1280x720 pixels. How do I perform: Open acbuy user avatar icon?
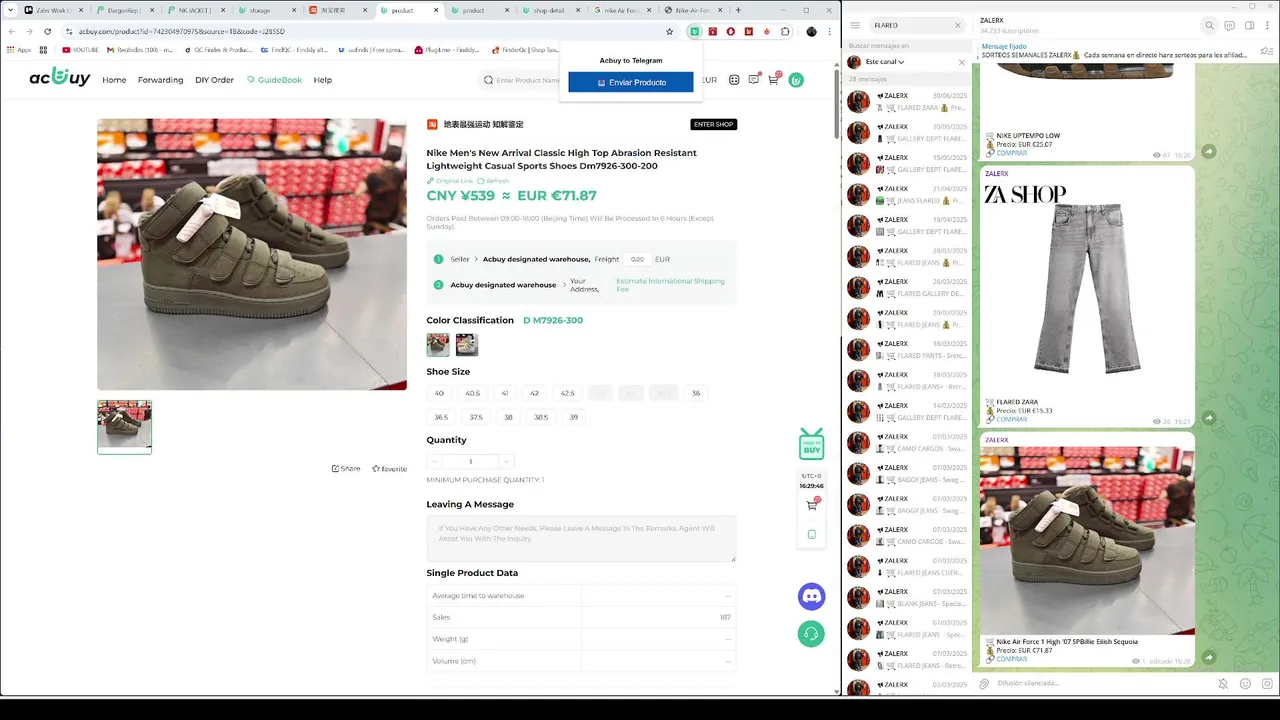tap(796, 80)
